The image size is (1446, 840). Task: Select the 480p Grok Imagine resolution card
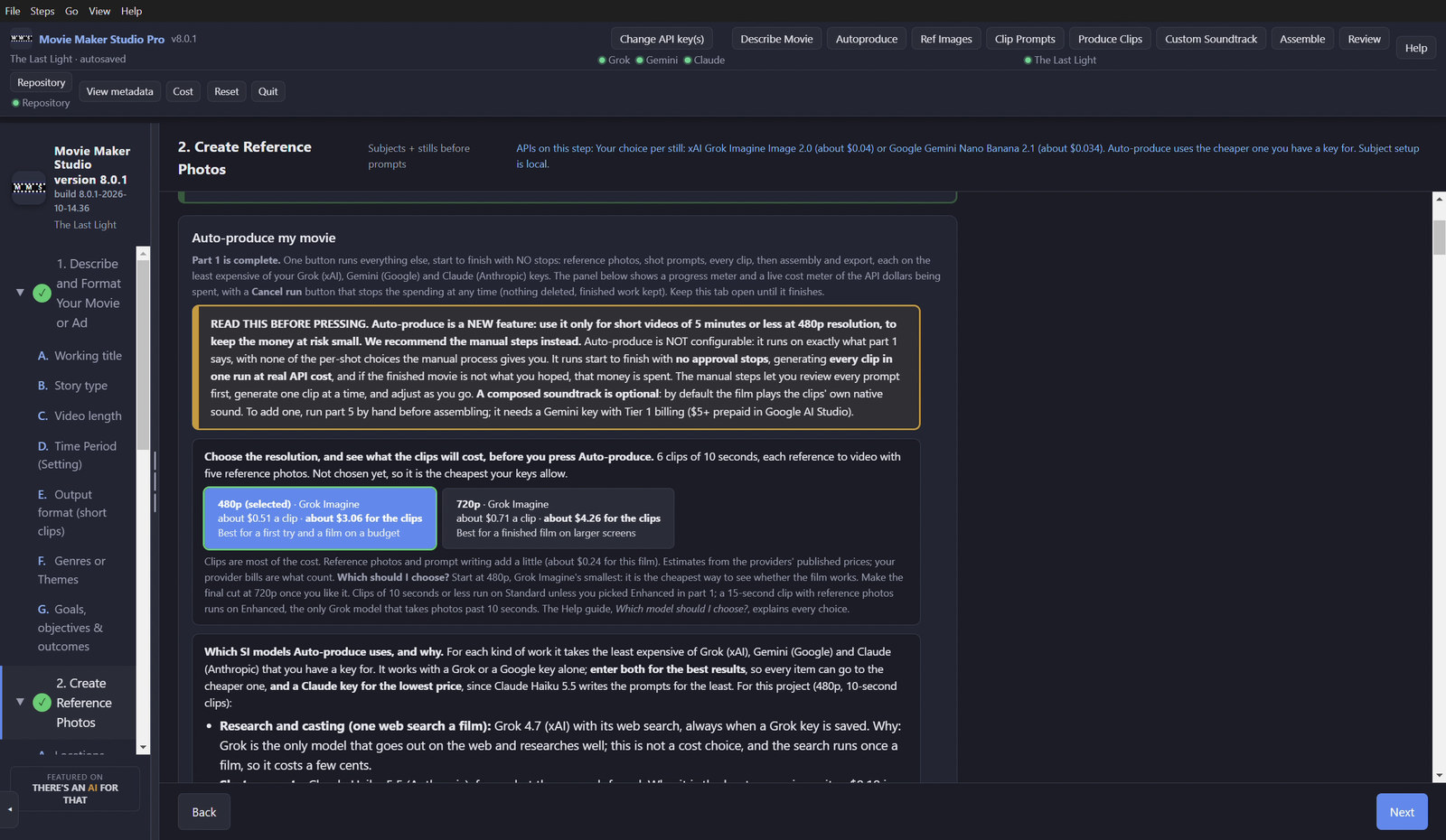click(x=320, y=518)
